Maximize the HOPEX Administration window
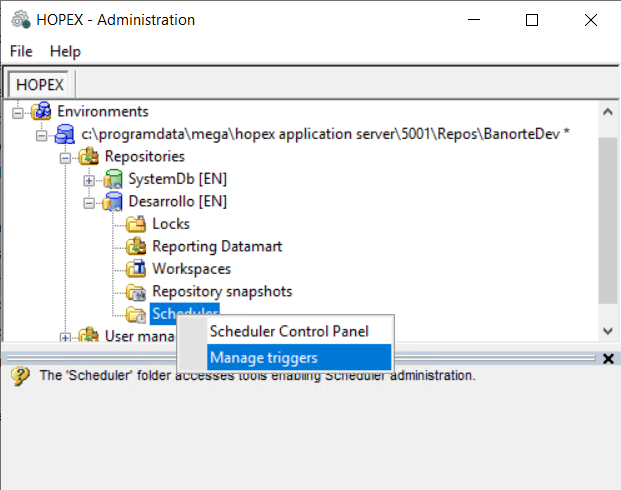This screenshot has height=490, width=621. coord(531,20)
